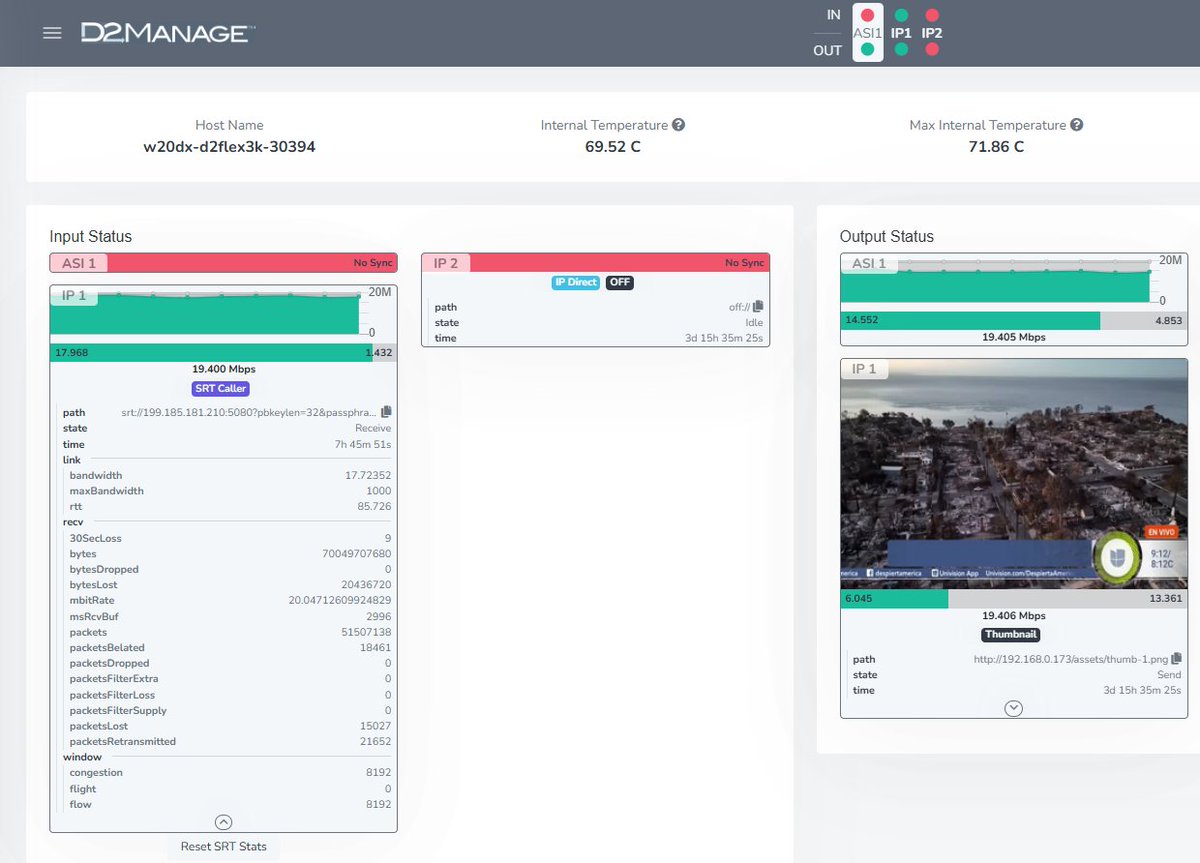Screen dimensions: 1200x863
Task: Click the bandwidth 17.72352 value
Action: click(x=368, y=475)
